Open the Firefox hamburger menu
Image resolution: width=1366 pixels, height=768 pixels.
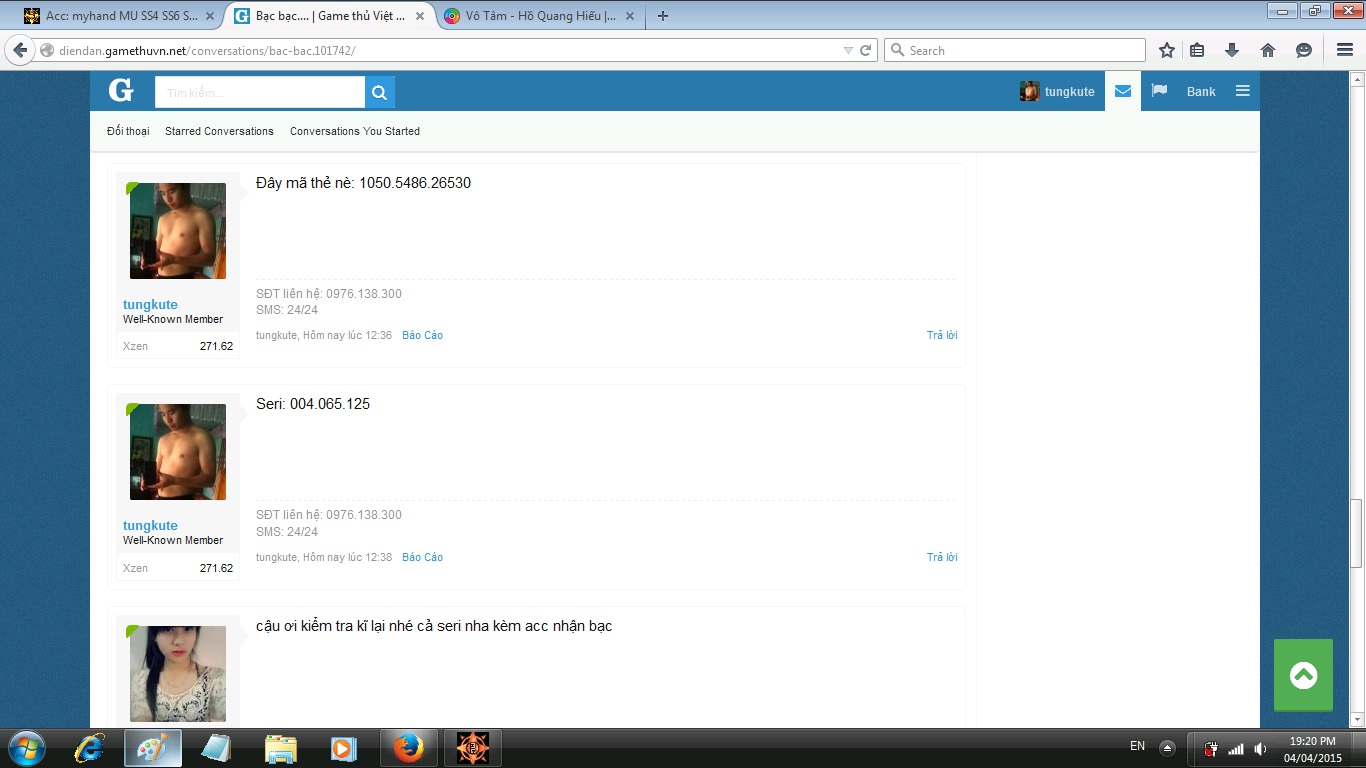(x=1345, y=50)
